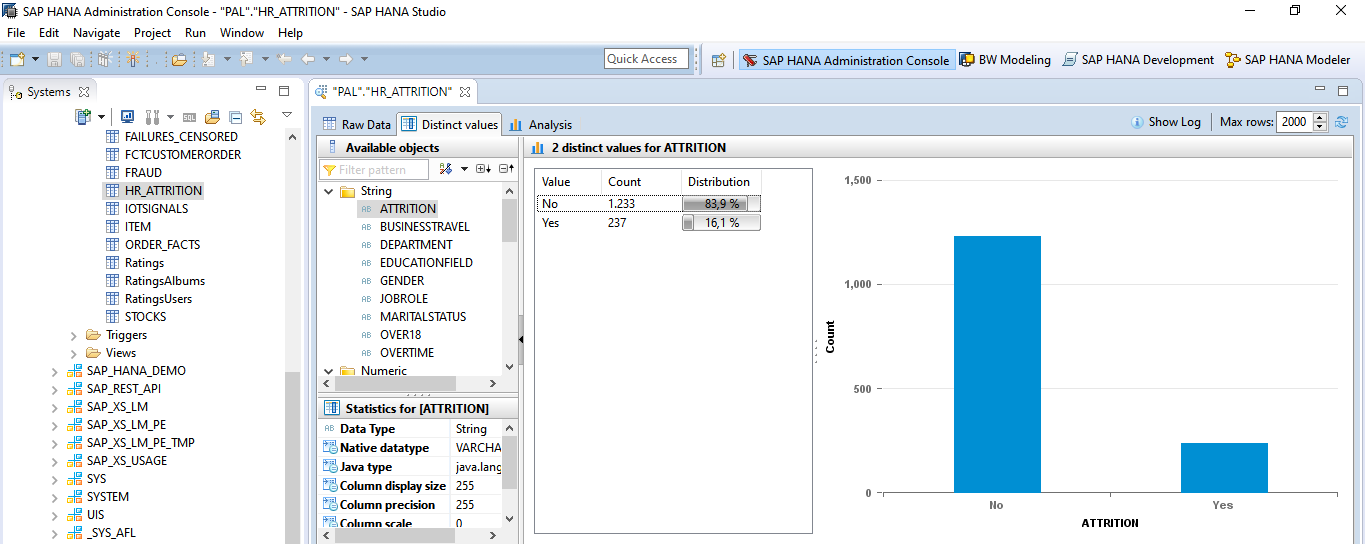Viewport: 1365px width, 544px height.
Task: Focus the Quick Access search field
Action: pyautogui.click(x=647, y=59)
